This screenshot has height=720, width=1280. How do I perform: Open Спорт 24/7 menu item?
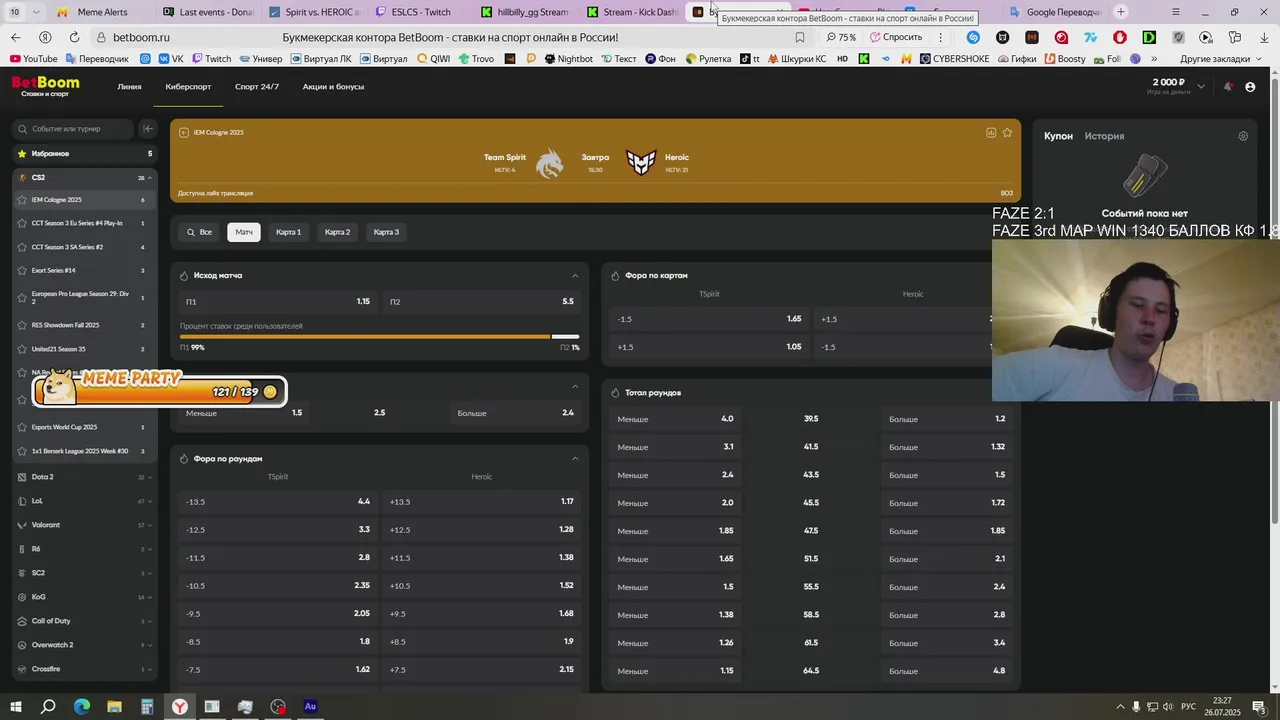point(257,87)
